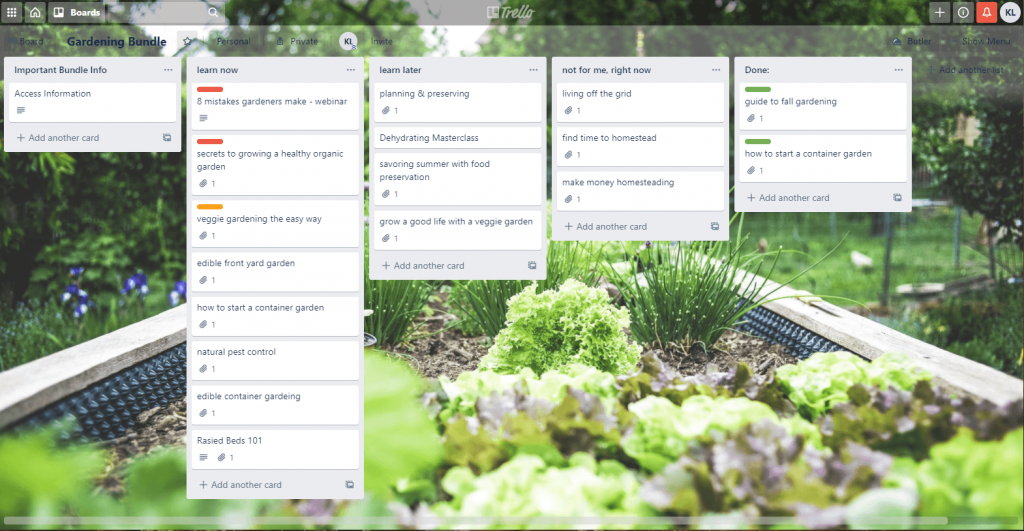Open planning & preserving card

coord(458,102)
